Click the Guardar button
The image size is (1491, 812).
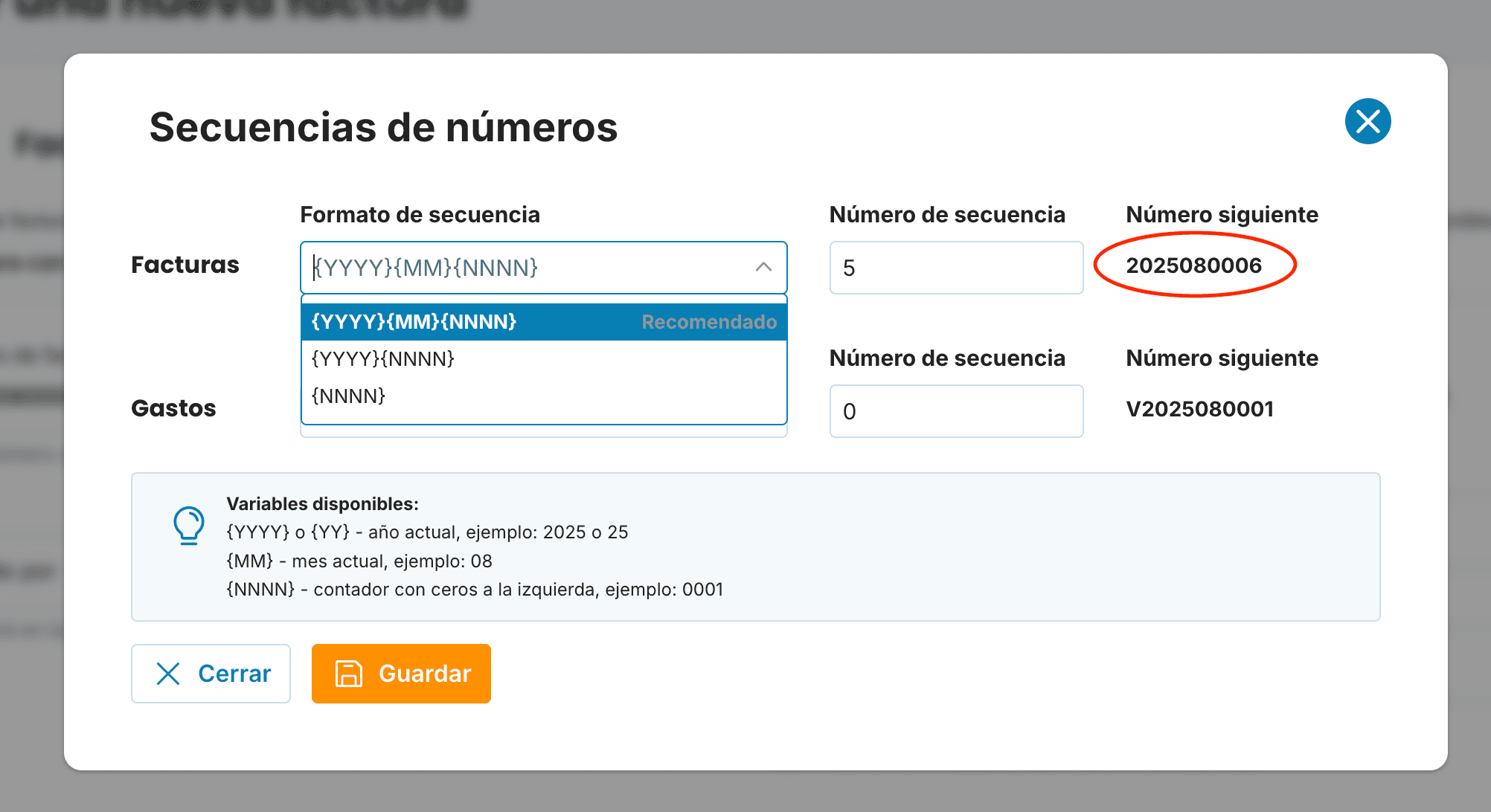click(x=401, y=674)
